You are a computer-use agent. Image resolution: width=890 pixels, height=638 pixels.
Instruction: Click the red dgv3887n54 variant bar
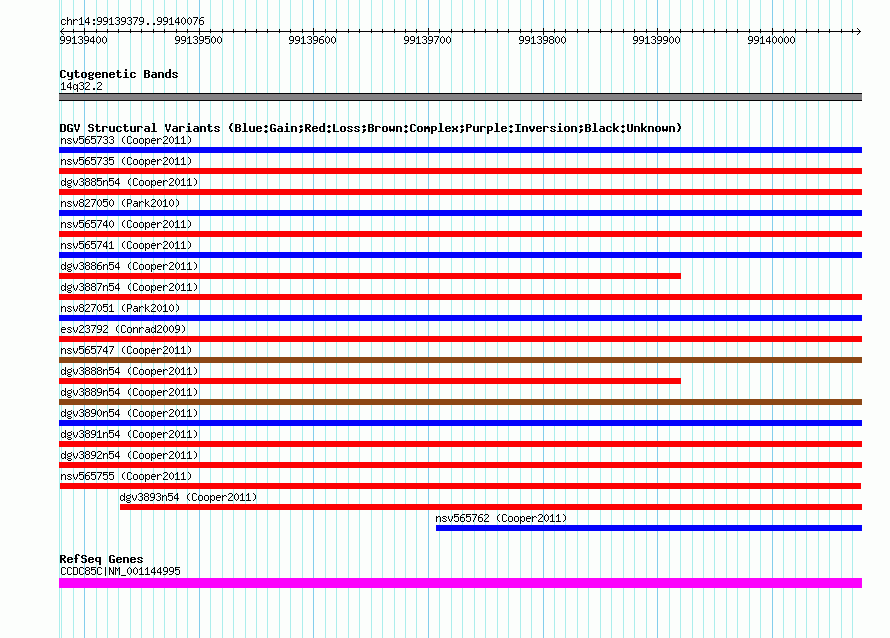460,297
